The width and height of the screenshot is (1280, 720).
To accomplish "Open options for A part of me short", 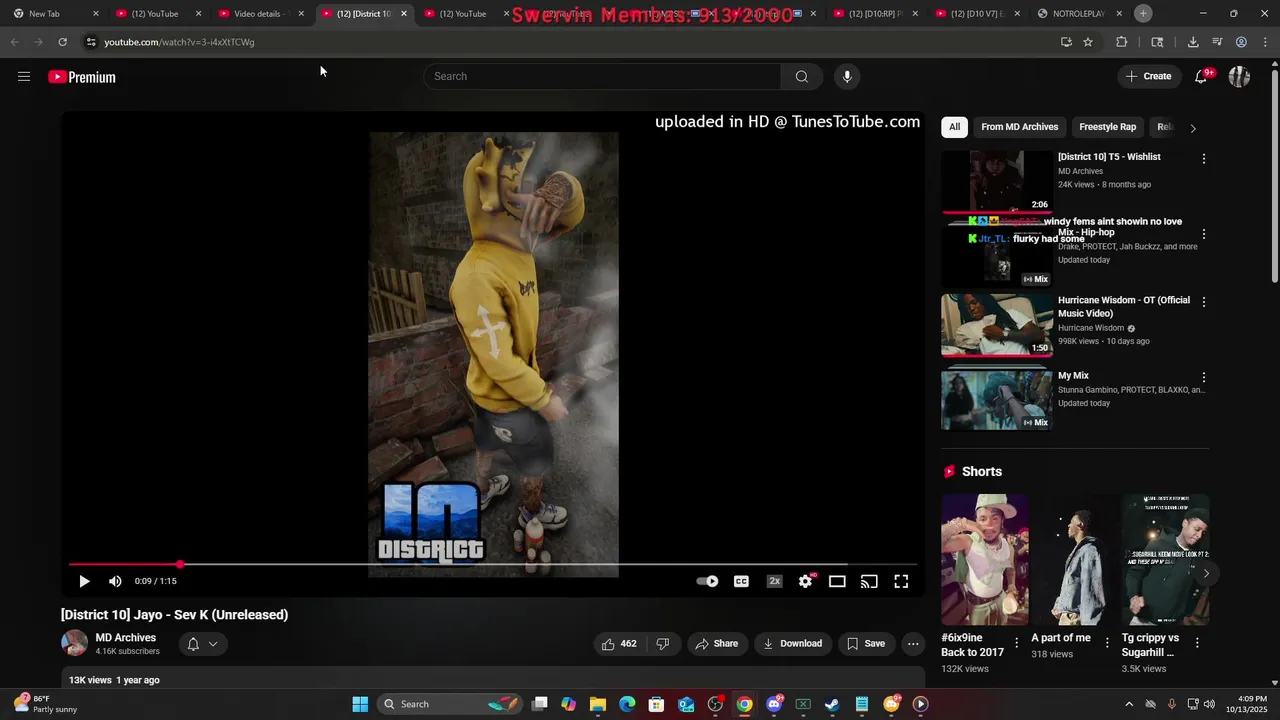I will pyautogui.click(x=1106, y=643).
